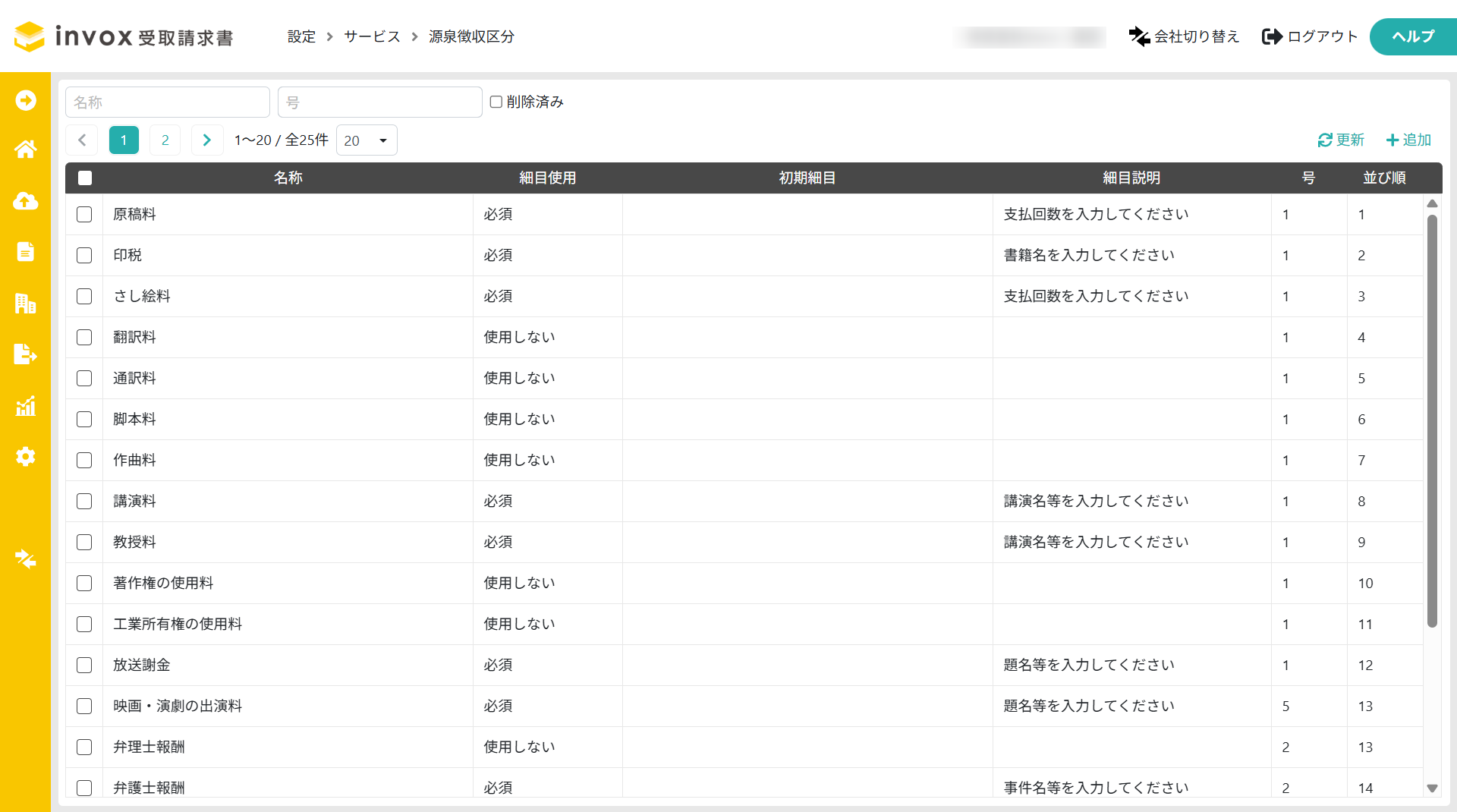Image resolution: width=1457 pixels, height=812 pixels.
Task: Open the settings gear icon
Action: (25, 457)
